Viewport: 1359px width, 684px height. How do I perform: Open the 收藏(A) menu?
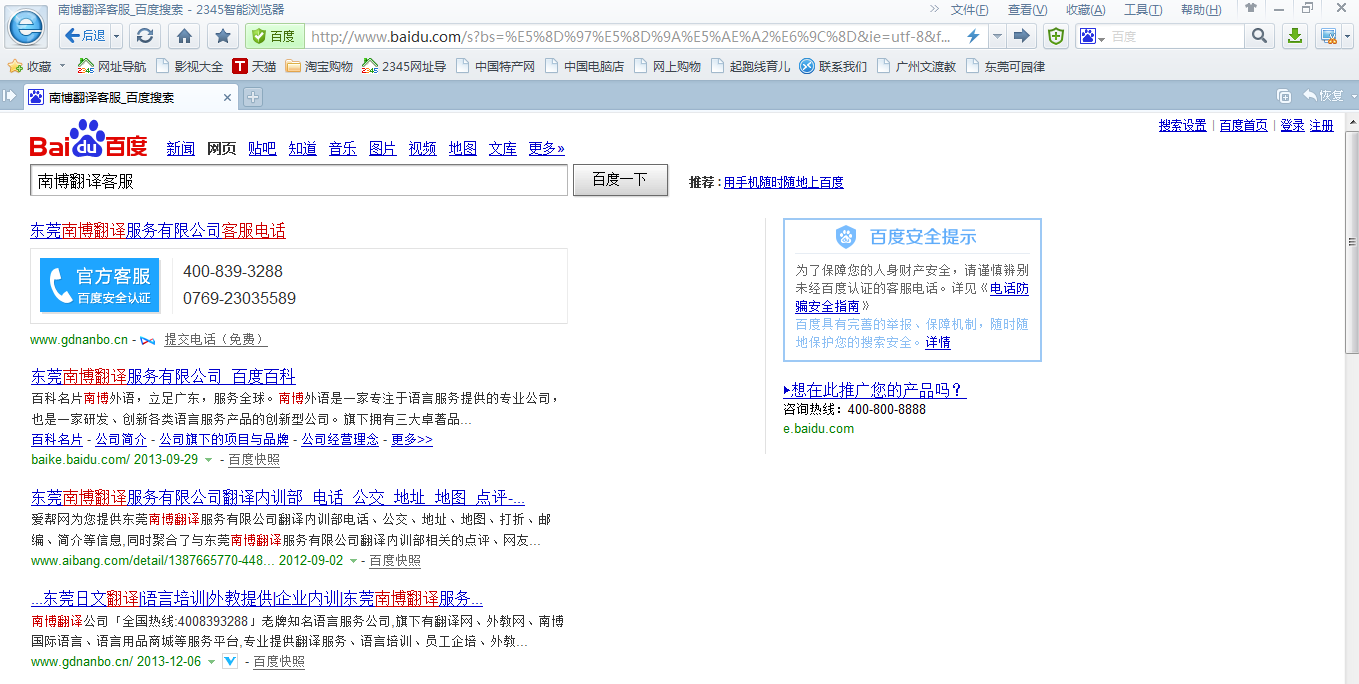(1085, 10)
